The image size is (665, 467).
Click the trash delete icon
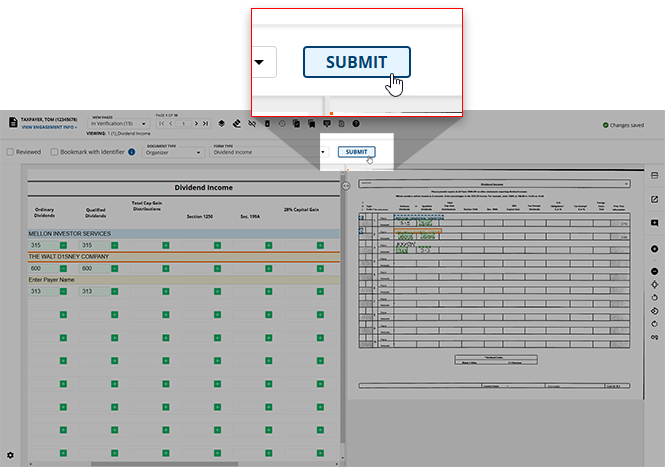tap(267, 123)
